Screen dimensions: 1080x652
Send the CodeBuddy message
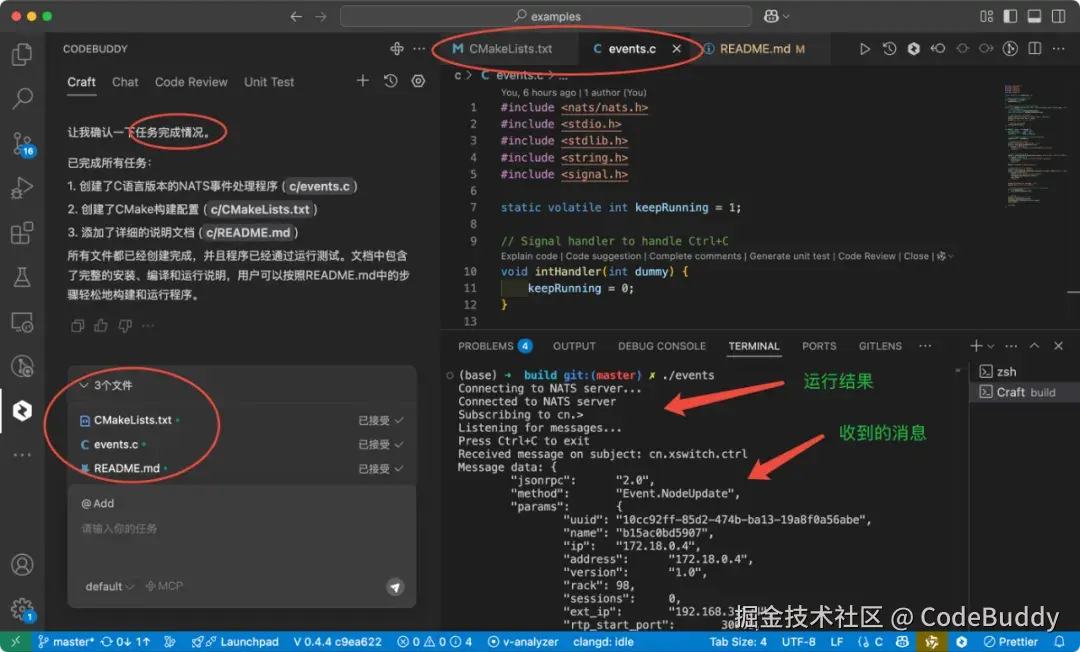[x=395, y=587]
